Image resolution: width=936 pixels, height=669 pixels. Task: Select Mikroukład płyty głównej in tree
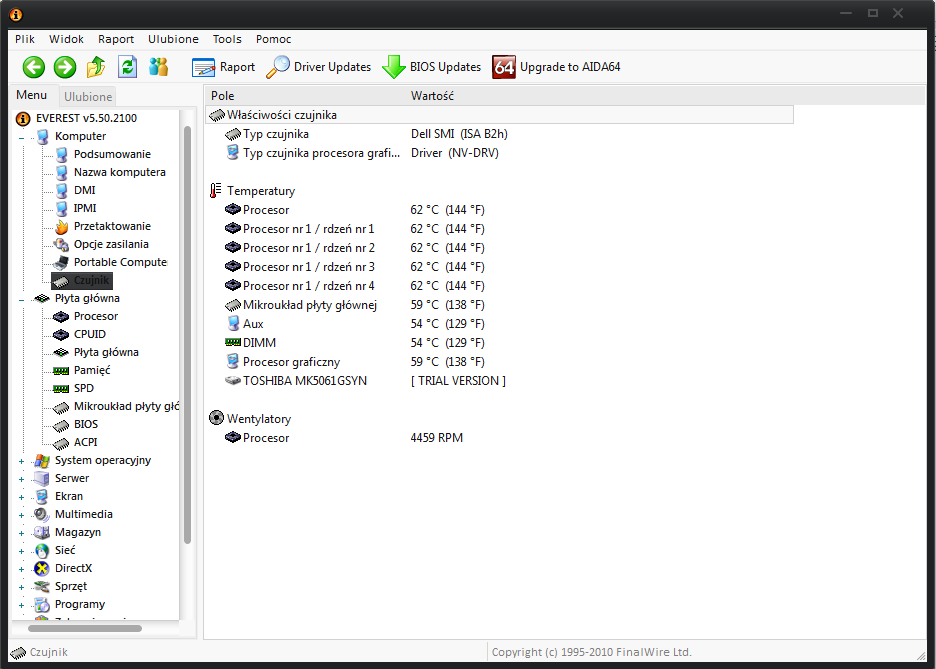(x=126, y=406)
